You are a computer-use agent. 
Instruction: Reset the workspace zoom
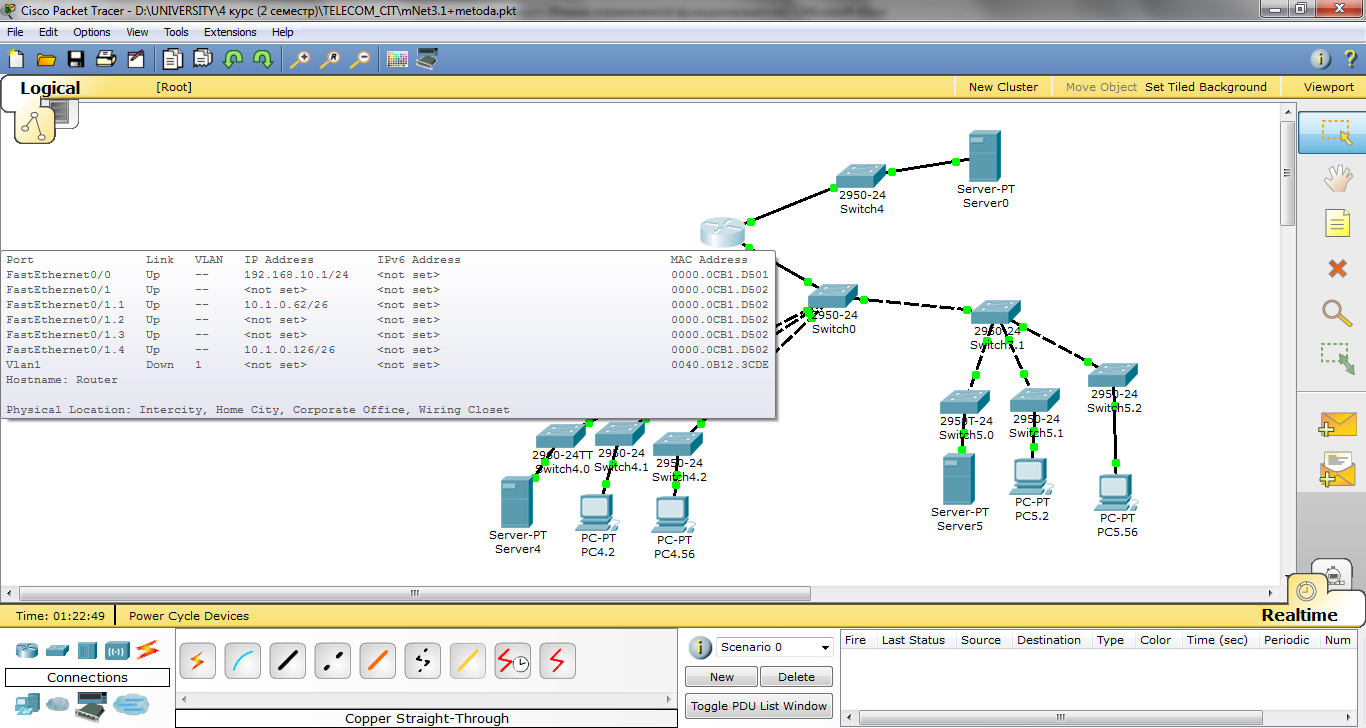pos(330,59)
